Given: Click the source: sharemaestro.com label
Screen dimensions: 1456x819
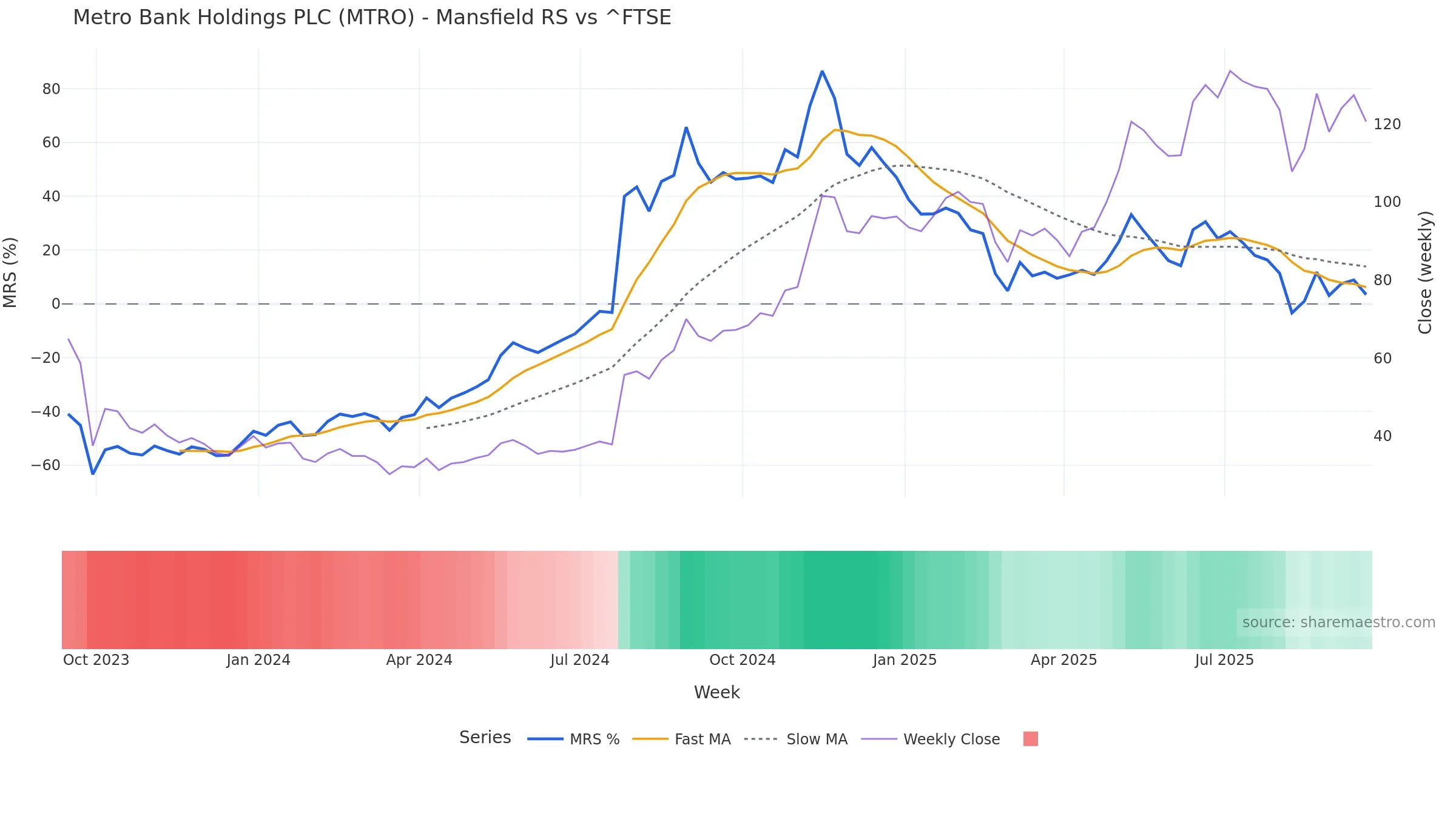Looking at the screenshot, I should (1338, 622).
